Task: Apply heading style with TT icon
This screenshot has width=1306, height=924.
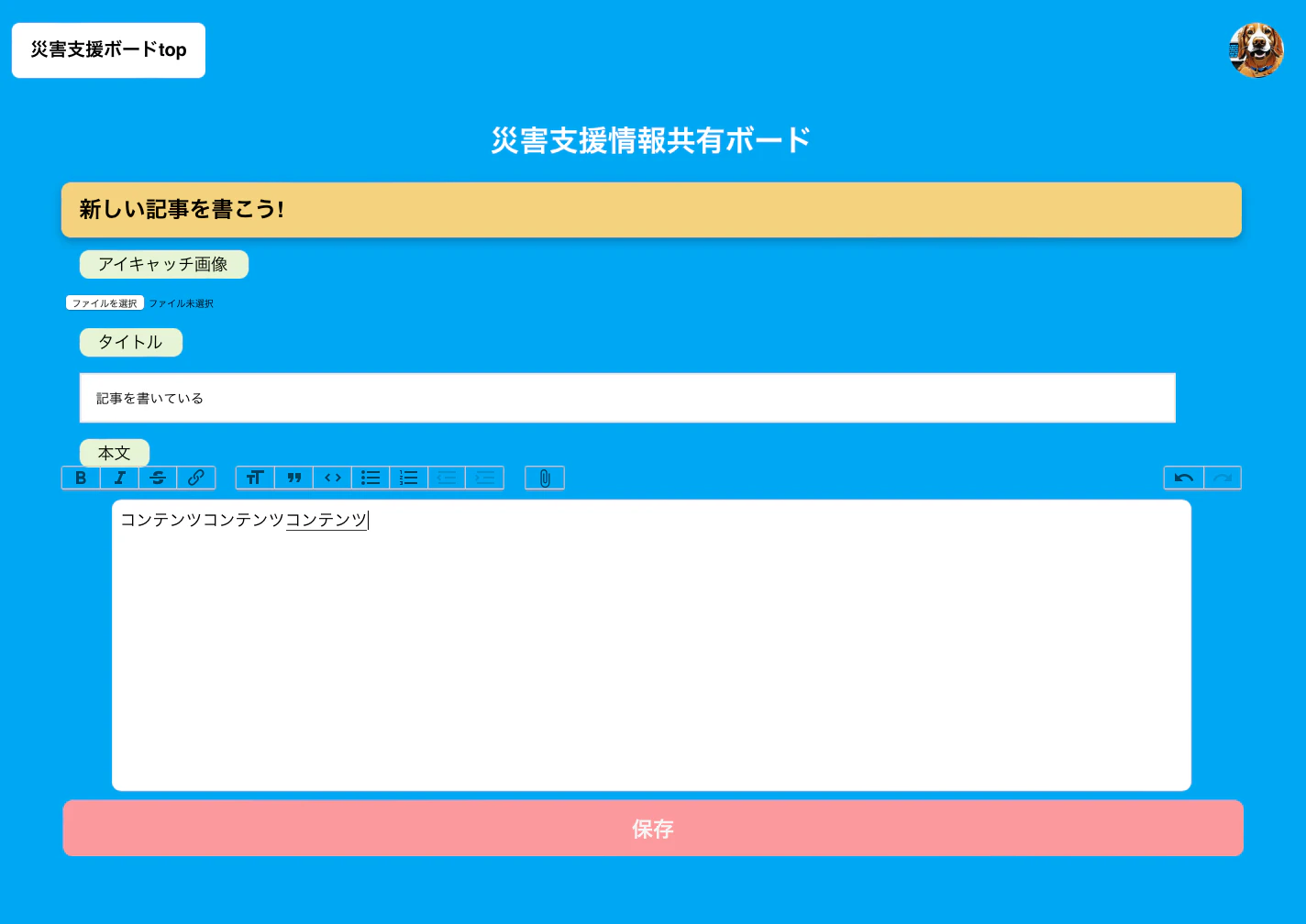Action: [x=255, y=478]
